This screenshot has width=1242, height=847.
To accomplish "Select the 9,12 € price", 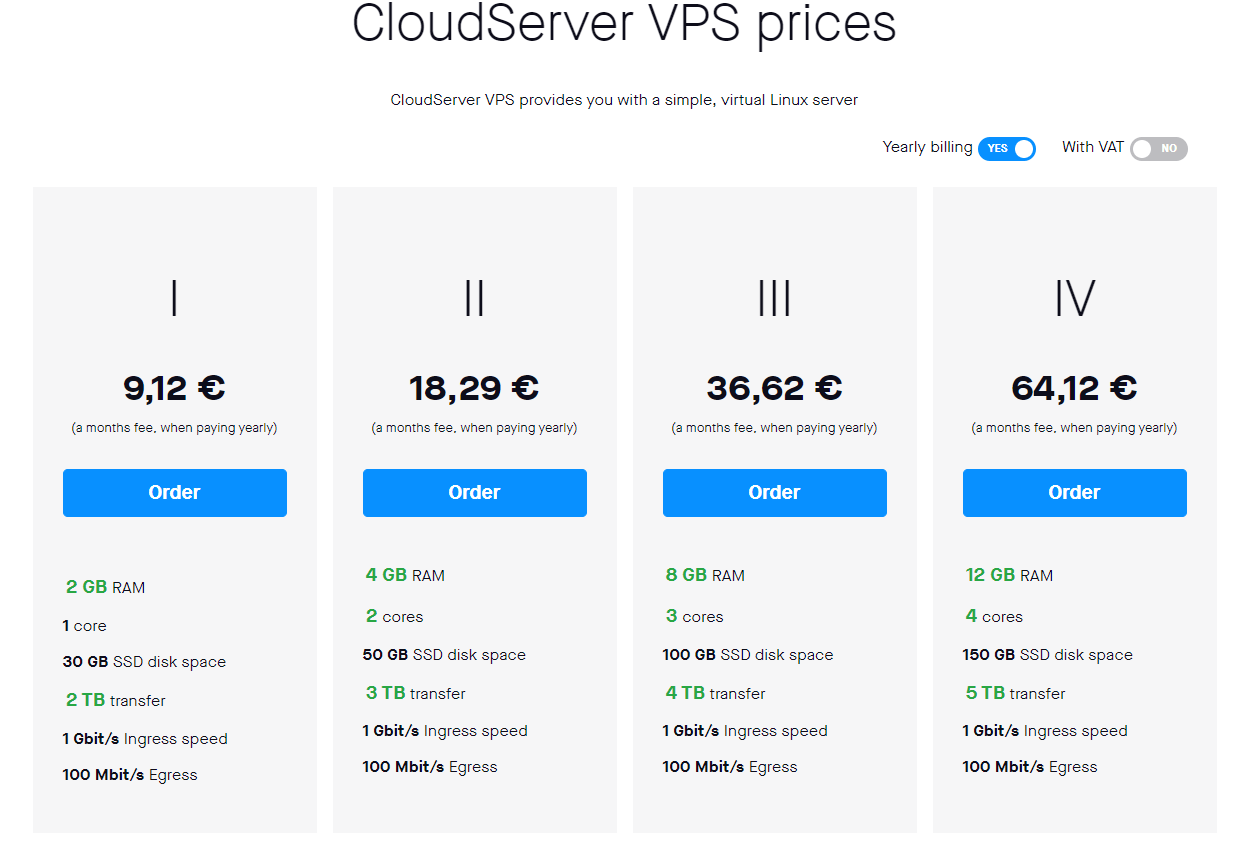I will pos(175,388).
